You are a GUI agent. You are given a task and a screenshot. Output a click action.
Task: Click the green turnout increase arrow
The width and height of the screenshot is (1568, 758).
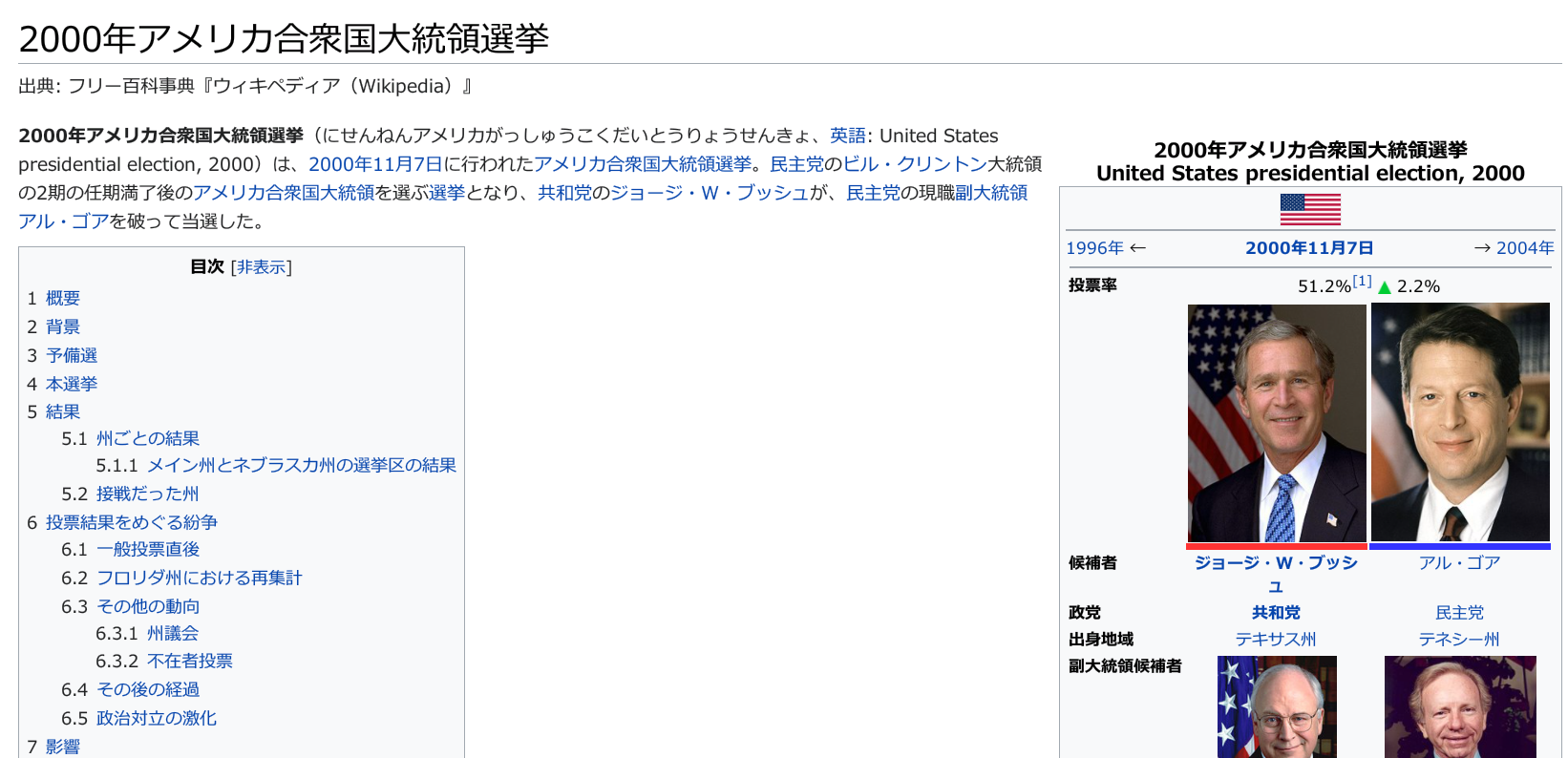coord(1385,287)
